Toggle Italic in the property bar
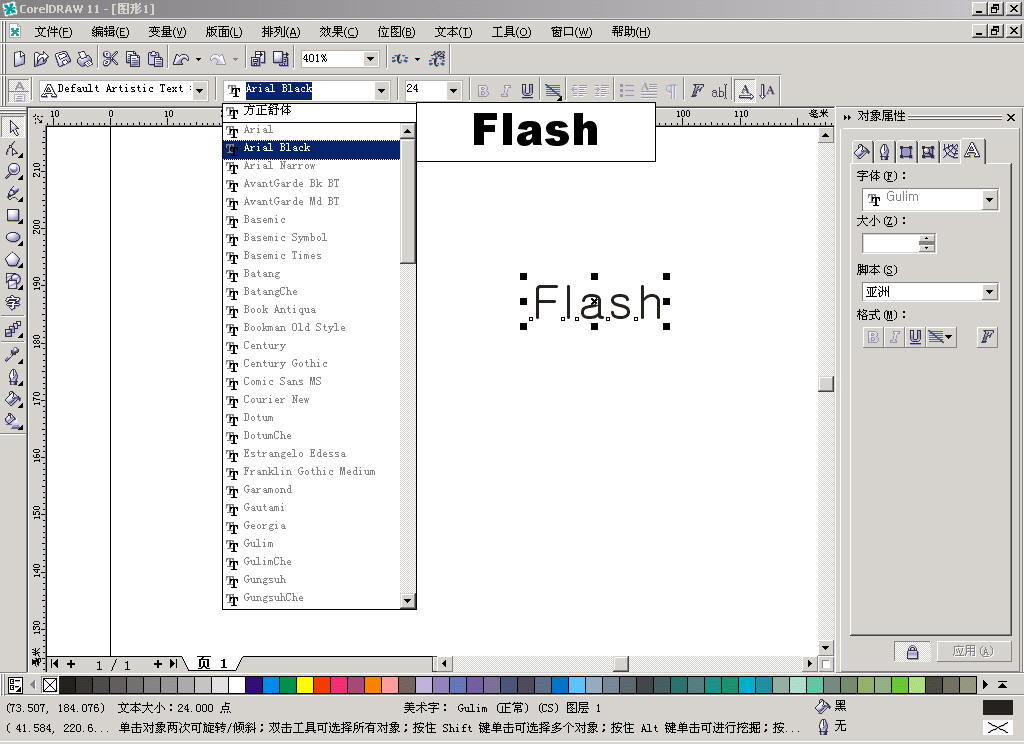 [505, 91]
